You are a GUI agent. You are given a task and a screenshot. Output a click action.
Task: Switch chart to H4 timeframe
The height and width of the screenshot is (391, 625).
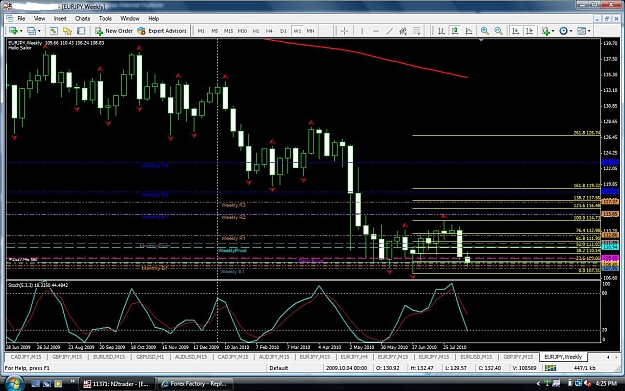269,31
